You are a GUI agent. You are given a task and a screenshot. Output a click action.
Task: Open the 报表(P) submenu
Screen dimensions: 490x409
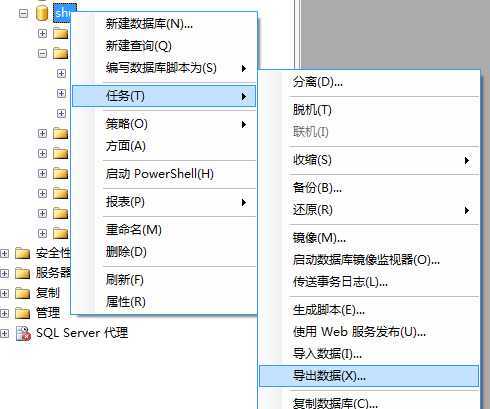[x=164, y=202]
